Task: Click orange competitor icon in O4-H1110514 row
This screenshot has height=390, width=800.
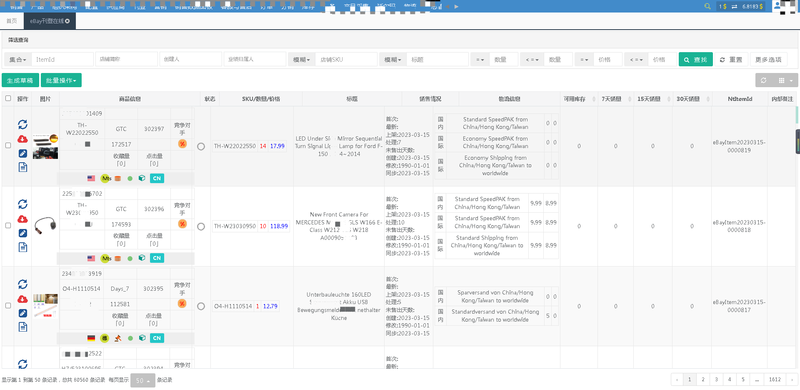Action: (x=182, y=304)
